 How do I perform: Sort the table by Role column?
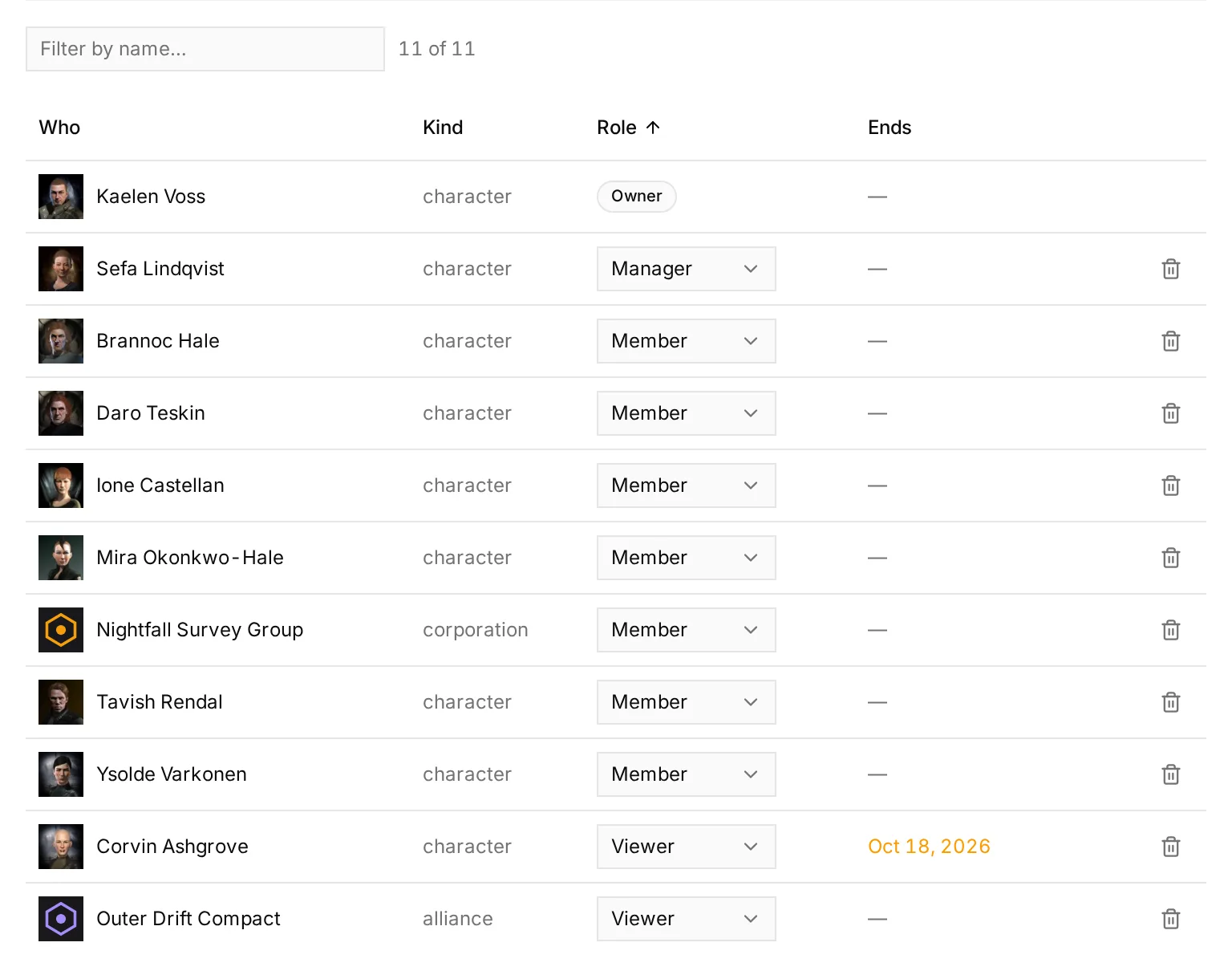(x=629, y=128)
